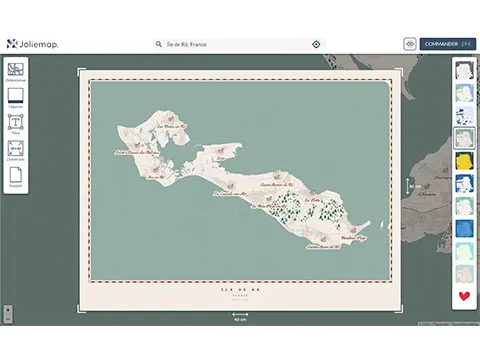Click the Le Bois-Plage-en-Ré map label
The height and width of the screenshot is (360, 480).
(x=269, y=206)
